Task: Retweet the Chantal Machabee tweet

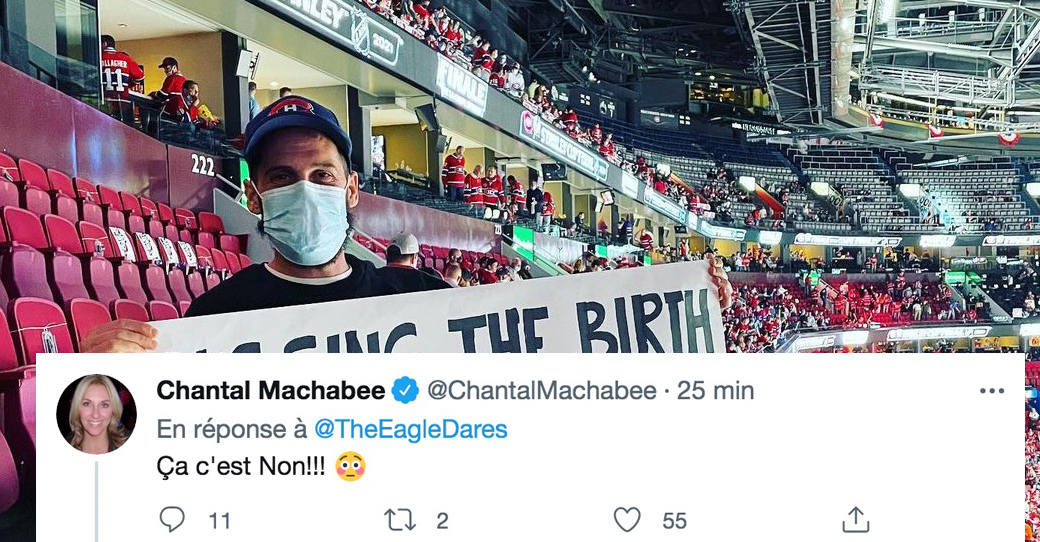Action: (400, 520)
